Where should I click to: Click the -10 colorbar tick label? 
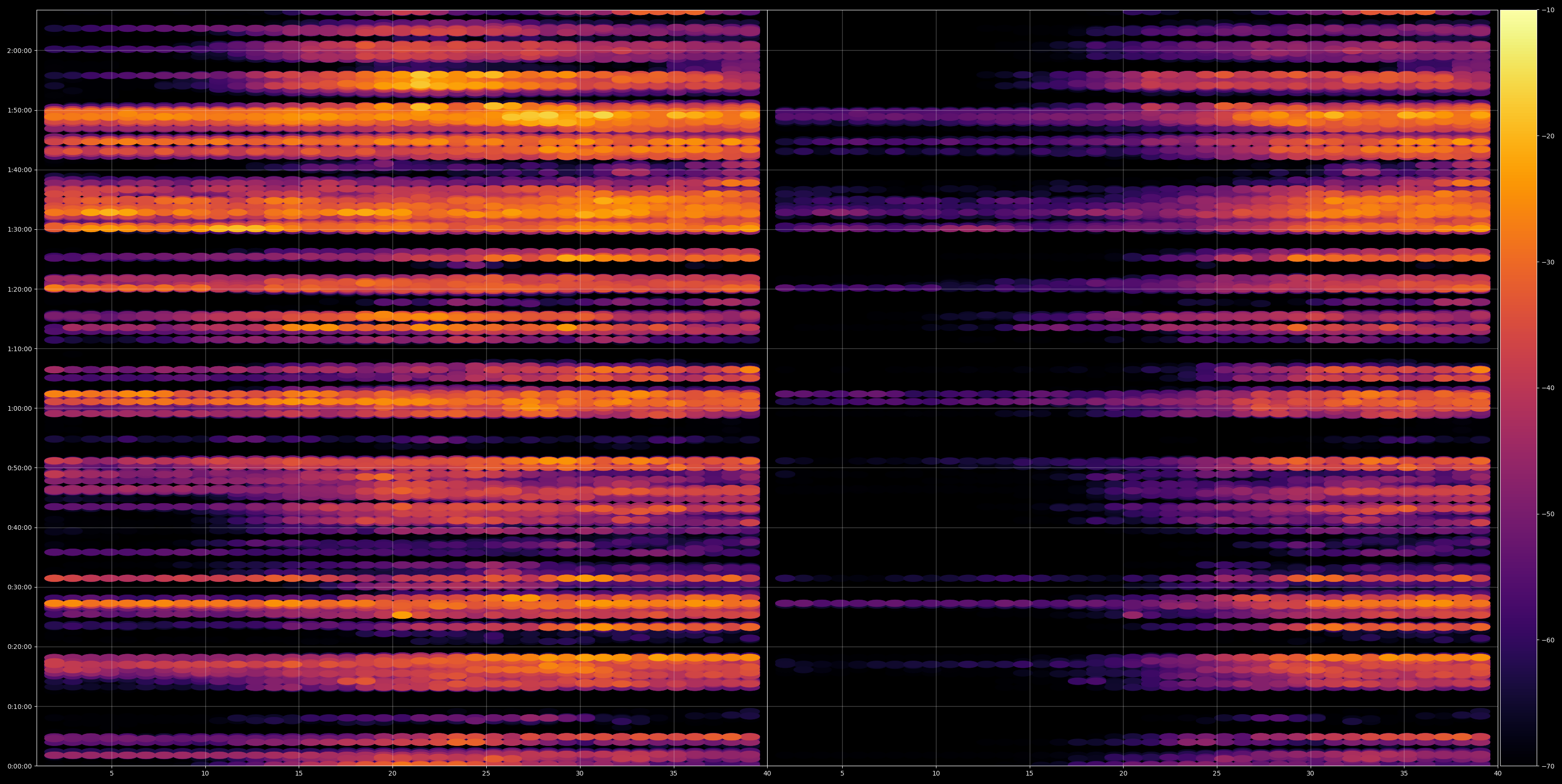[1547, 10]
